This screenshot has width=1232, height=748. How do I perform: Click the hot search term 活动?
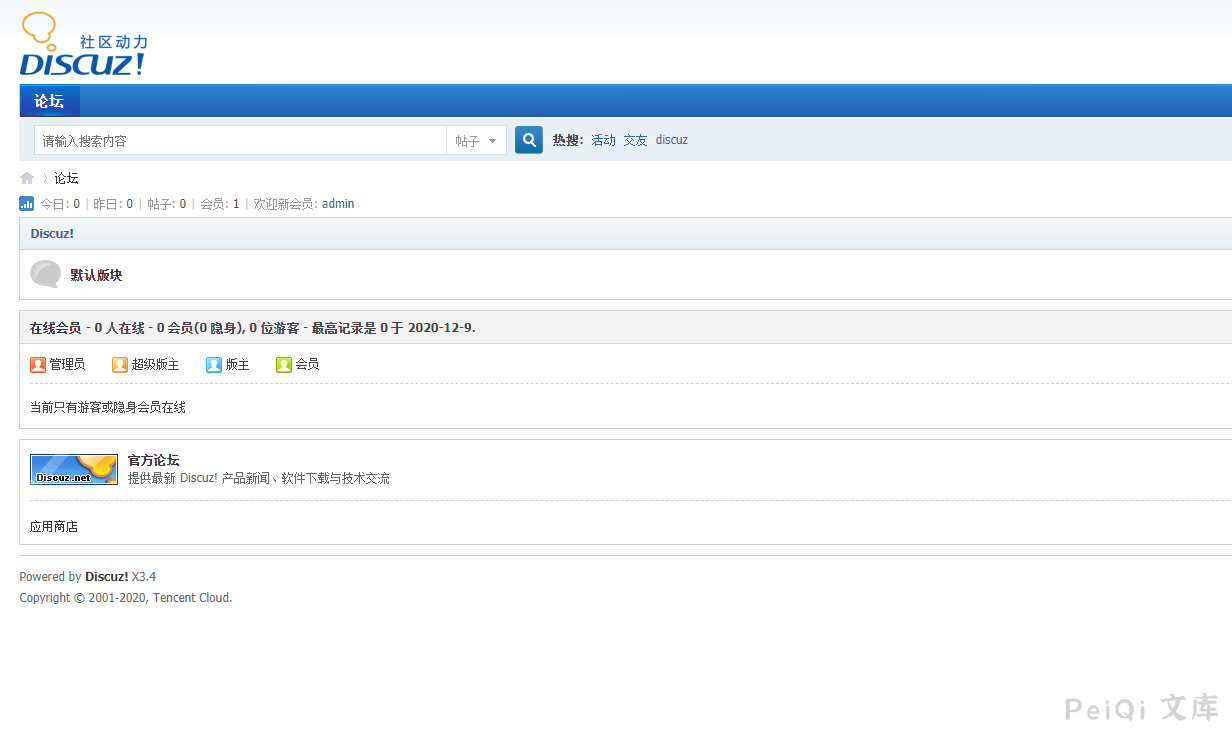603,140
